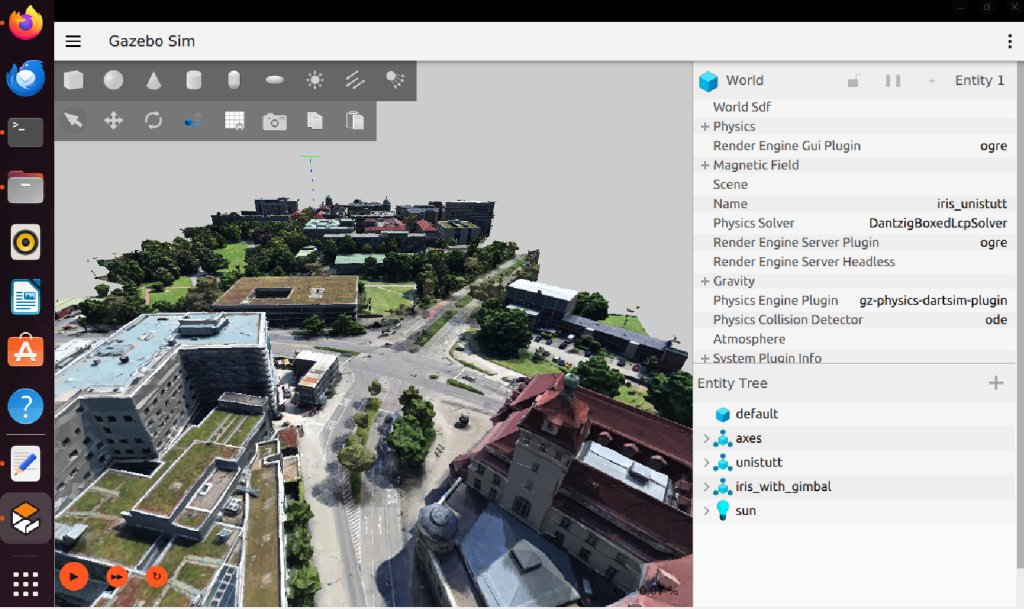This screenshot has width=1024, height=609.
Task: Click the Scene component row
Action: pos(854,185)
